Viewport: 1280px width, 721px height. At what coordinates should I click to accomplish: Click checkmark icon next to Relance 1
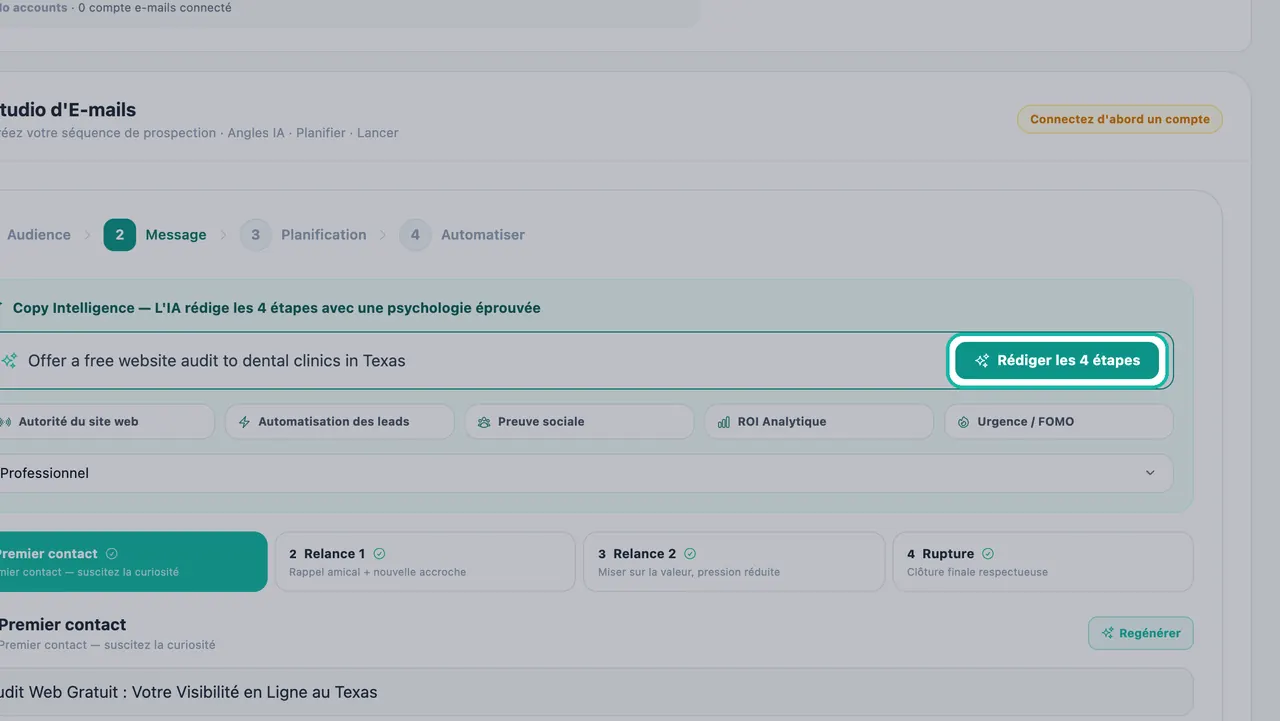pyautogui.click(x=379, y=553)
